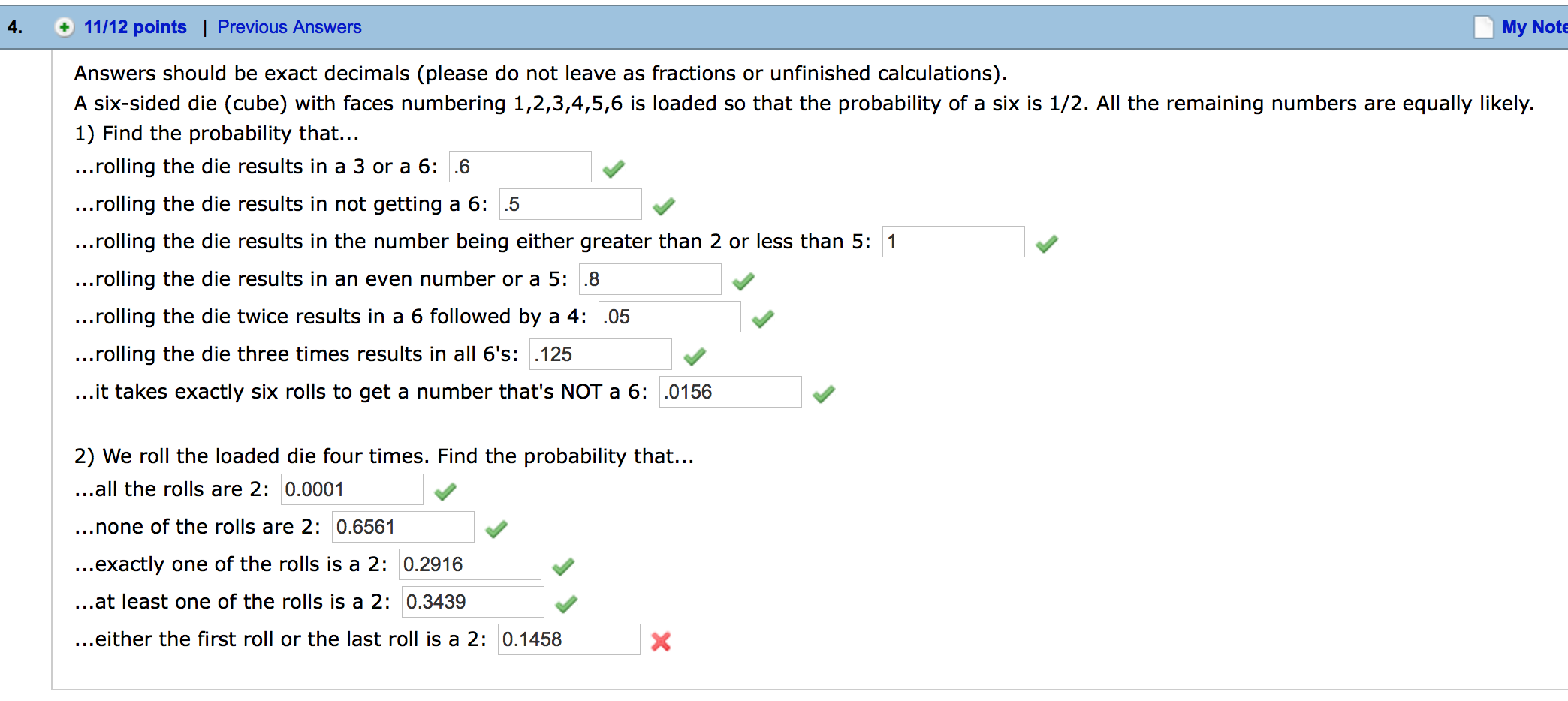Screen dimensions: 1568x701
Task: Click the checkmark beside the .0156 answer
Action: 822,393
